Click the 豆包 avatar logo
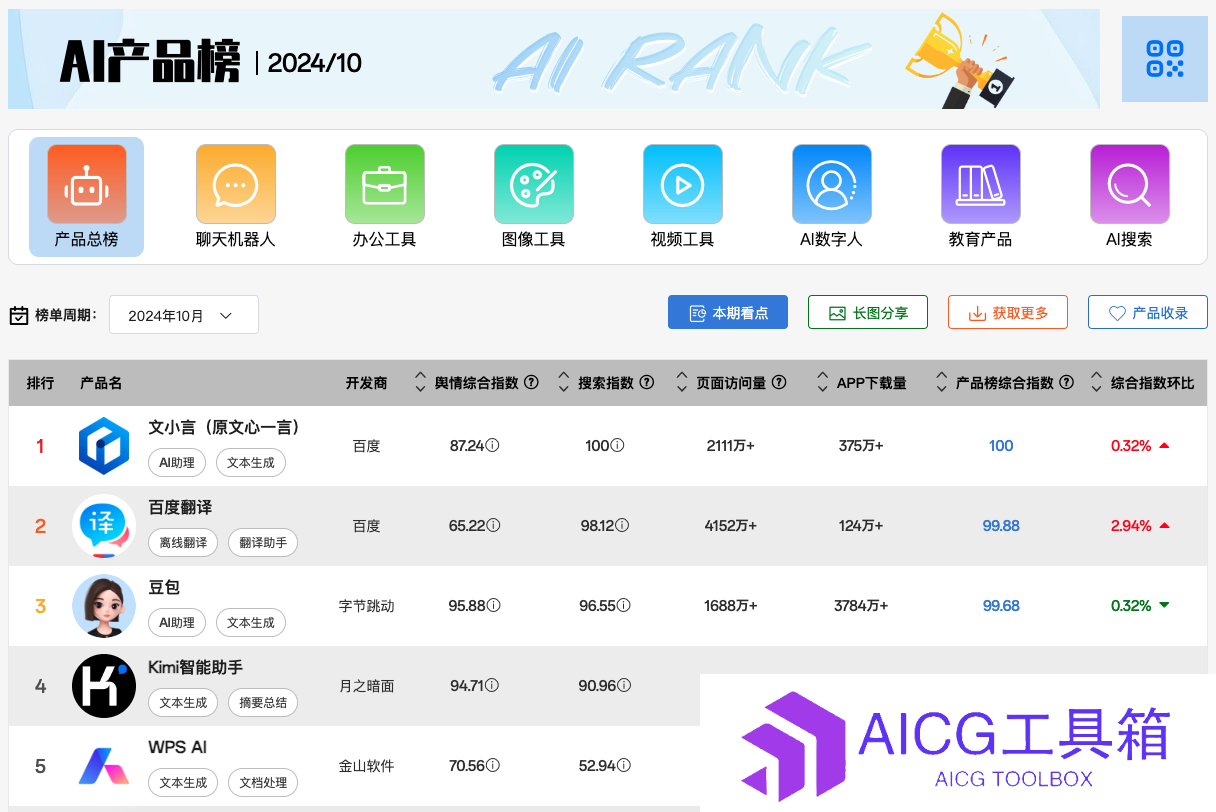The height and width of the screenshot is (812, 1216). 104,606
